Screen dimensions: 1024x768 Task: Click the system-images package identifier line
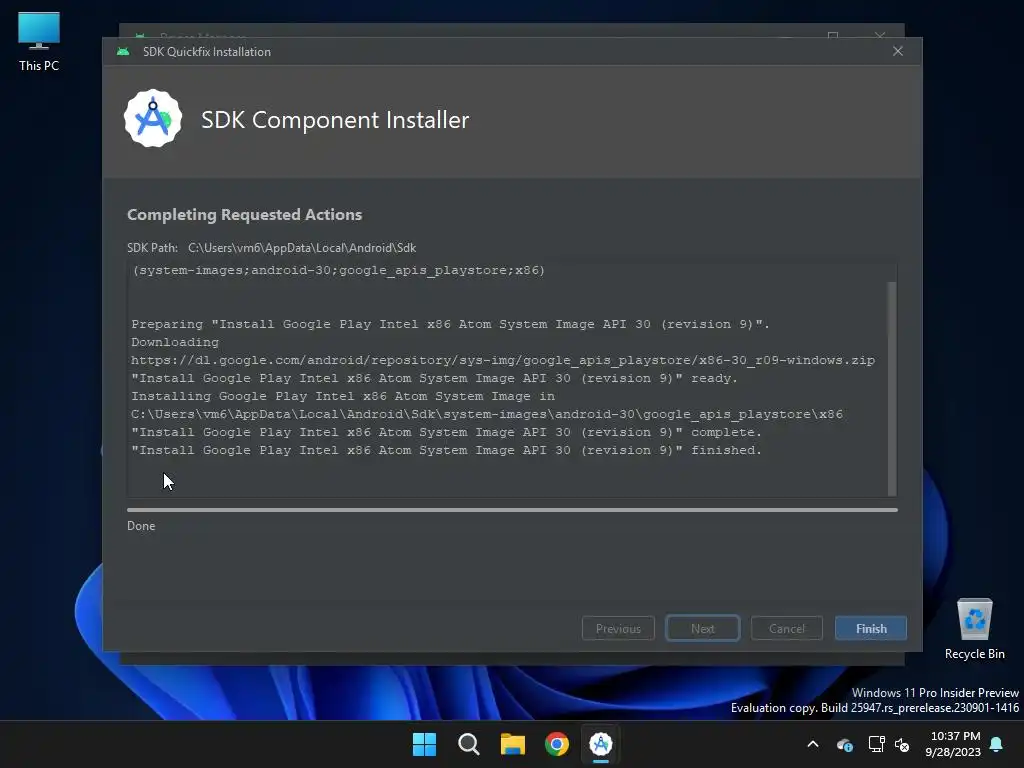pos(338,270)
